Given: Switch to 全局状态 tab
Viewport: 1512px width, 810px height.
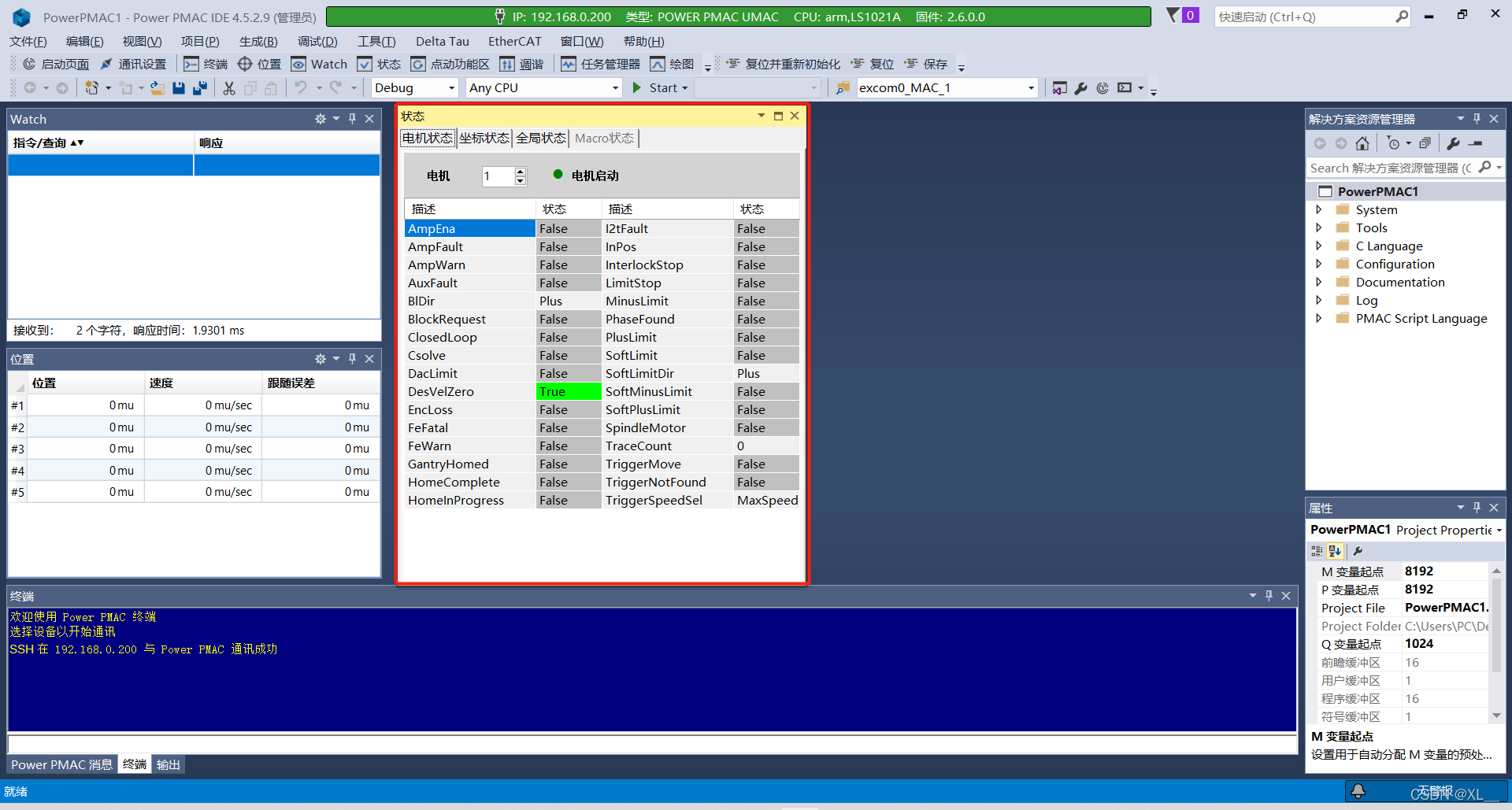Looking at the screenshot, I should point(541,139).
